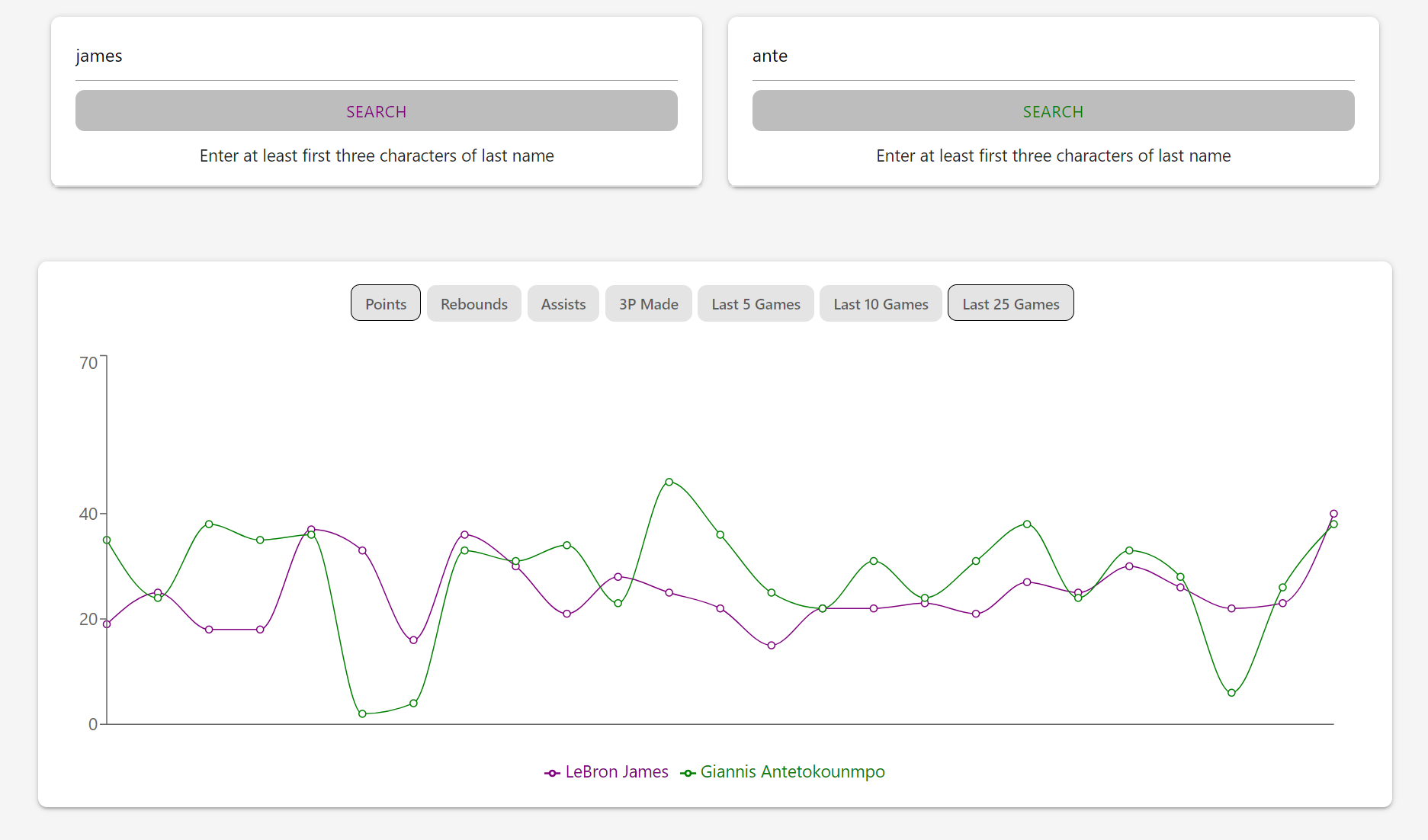Image resolution: width=1428 pixels, height=840 pixels.
Task: Click Giannis's highest peak data point
Action: click(x=669, y=482)
